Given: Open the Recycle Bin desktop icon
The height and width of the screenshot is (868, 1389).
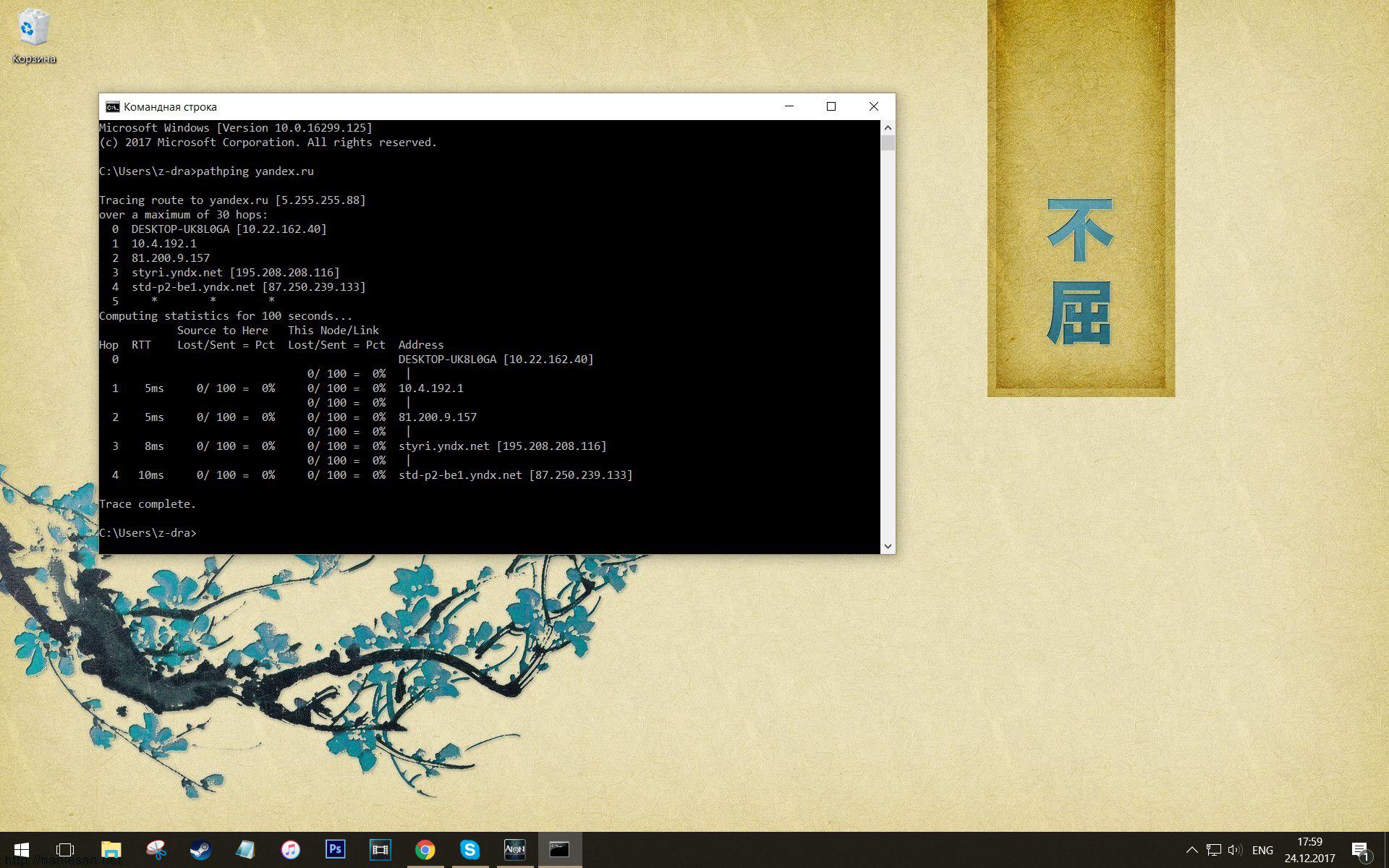Looking at the screenshot, I should pyautogui.click(x=33, y=36).
